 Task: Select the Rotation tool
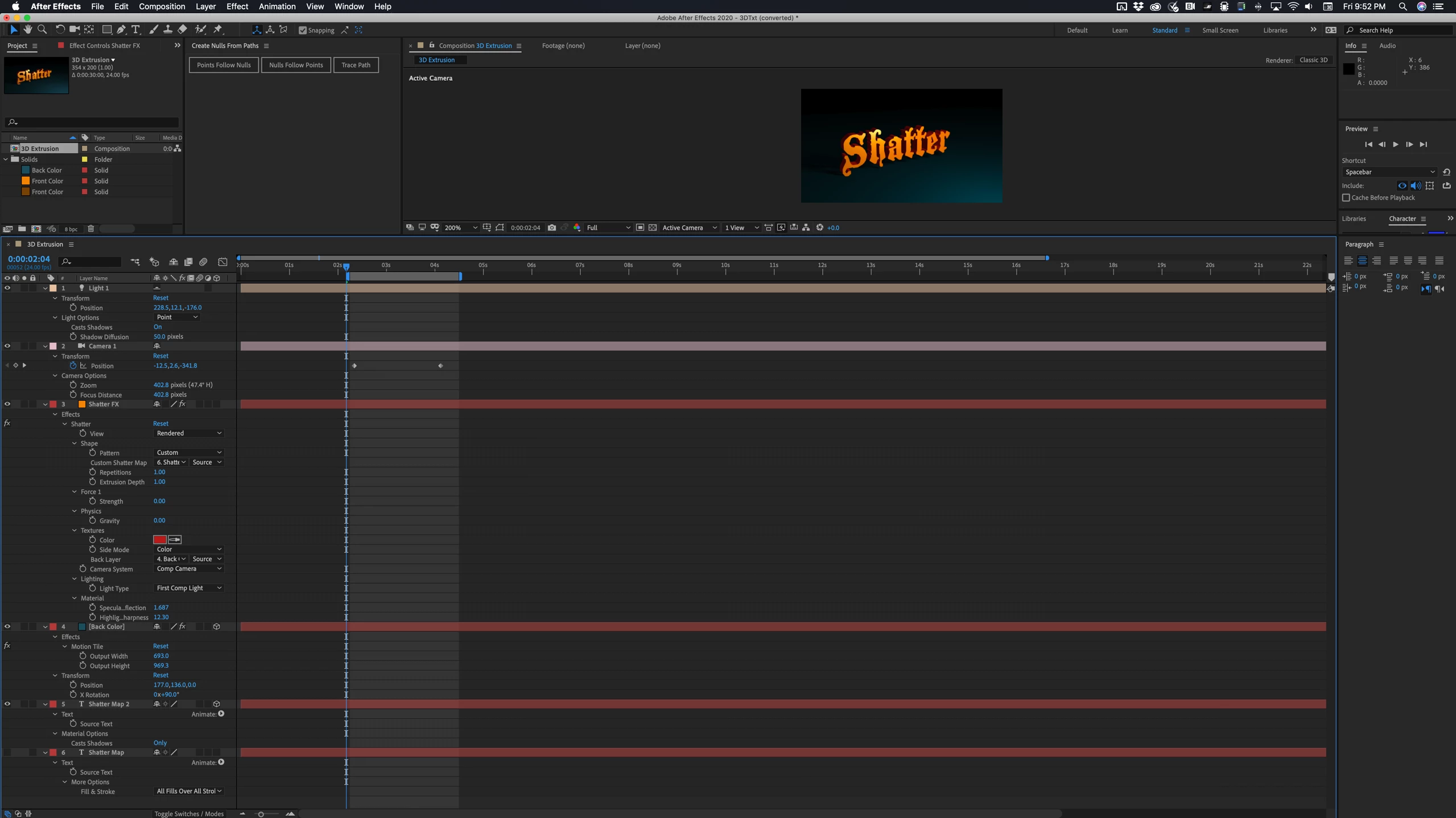coord(60,30)
